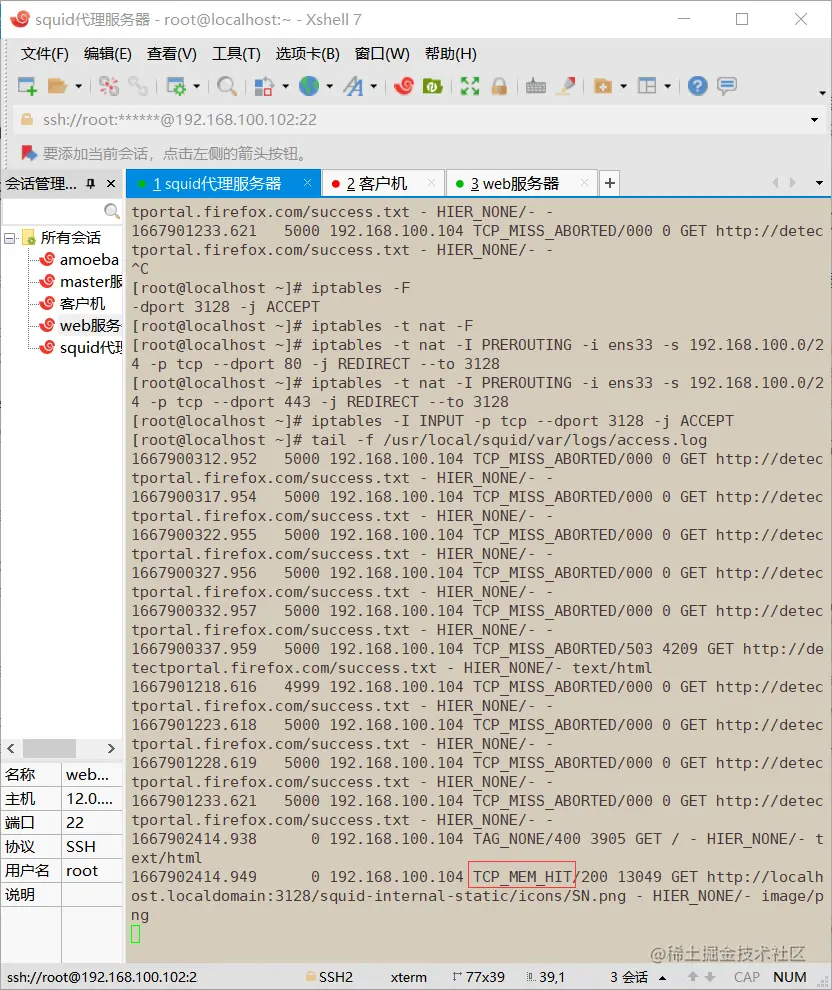
Task: Close the web服务器 tab
Action: click(x=585, y=183)
